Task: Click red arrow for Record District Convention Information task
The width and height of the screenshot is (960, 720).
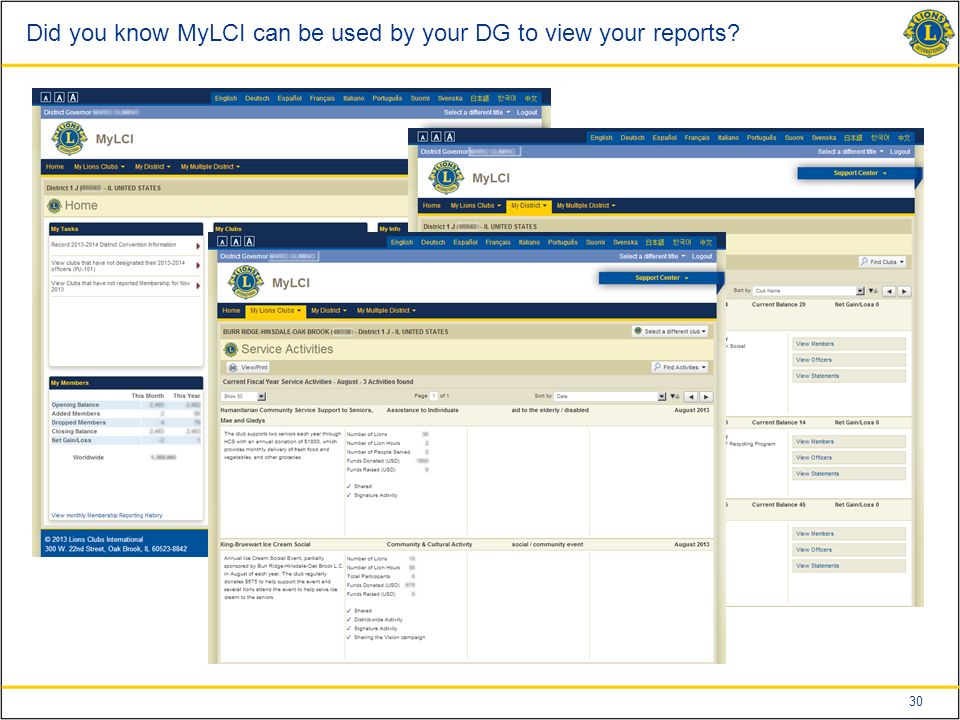Action: point(198,246)
